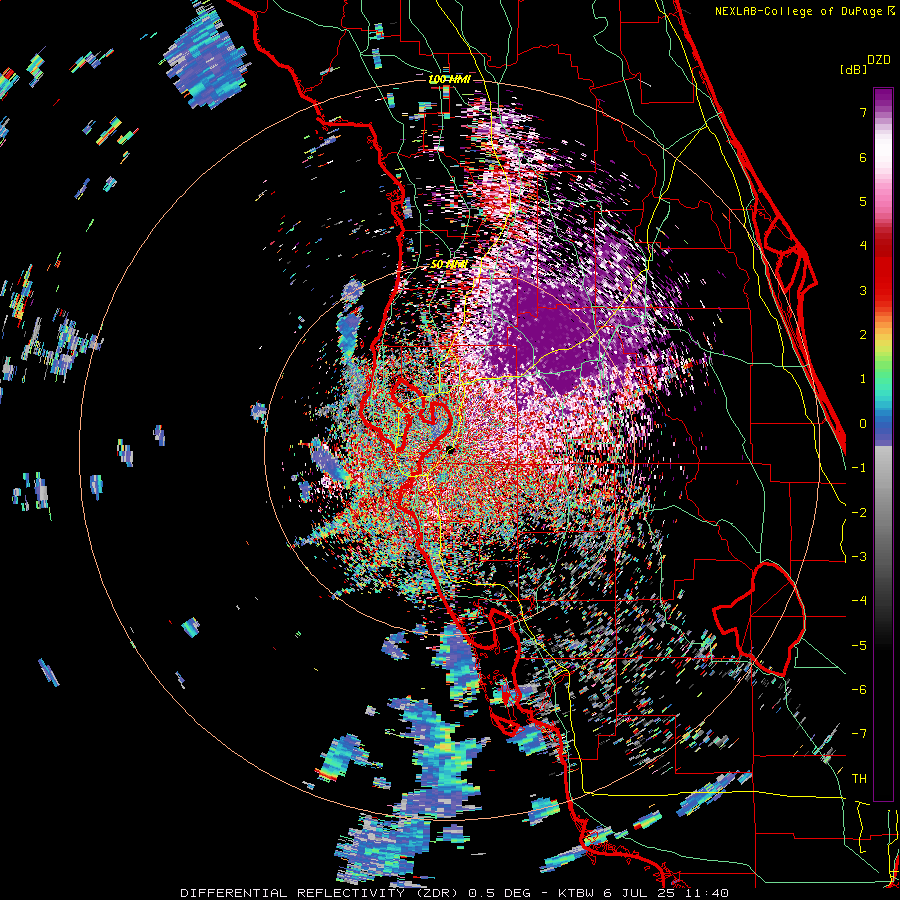Click the DZD product label above the scale
Viewport: 900px width, 900px height.
click(x=878, y=59)
